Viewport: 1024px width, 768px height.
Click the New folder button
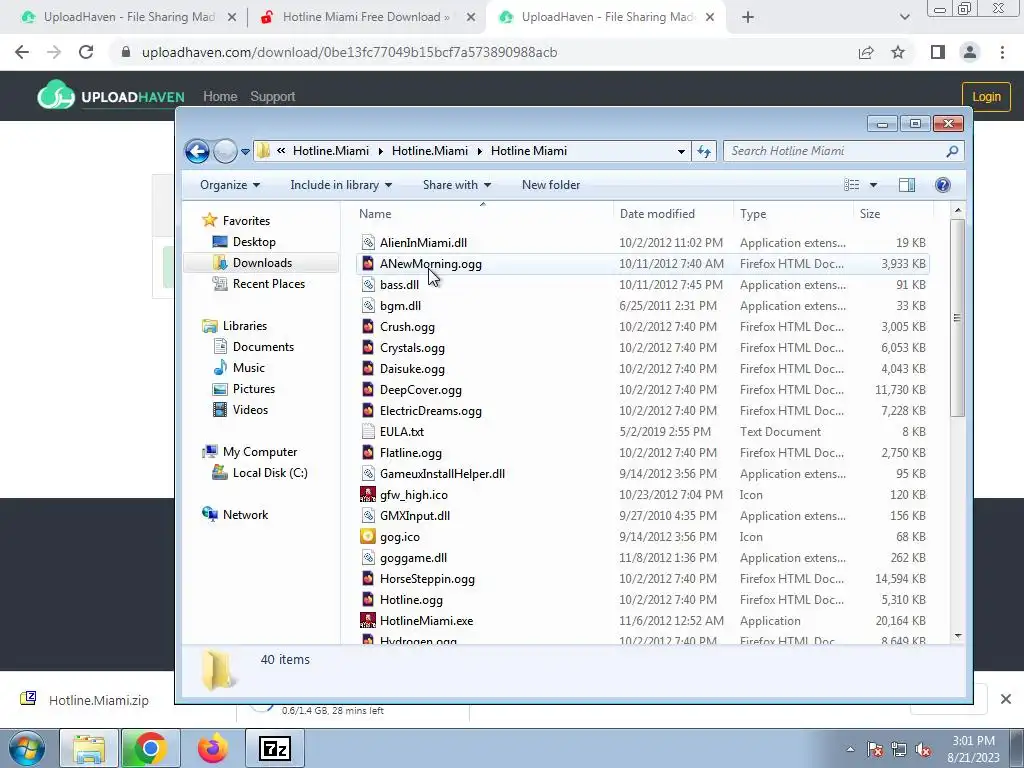(551, 185)
